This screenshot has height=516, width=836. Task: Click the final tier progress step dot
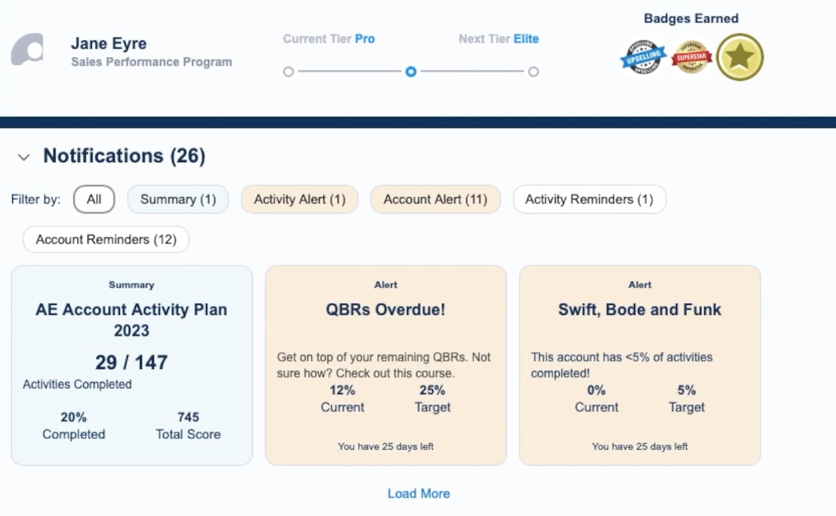click(x=533, y=72)
